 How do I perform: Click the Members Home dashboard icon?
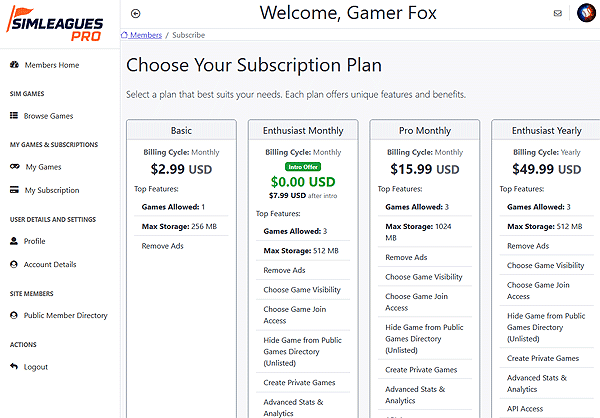click(14, 65)
